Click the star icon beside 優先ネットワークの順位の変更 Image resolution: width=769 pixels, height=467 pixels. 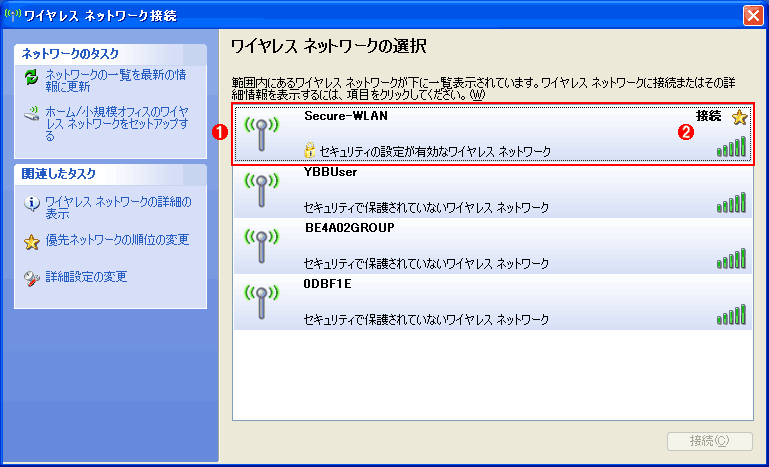point(31,242)
